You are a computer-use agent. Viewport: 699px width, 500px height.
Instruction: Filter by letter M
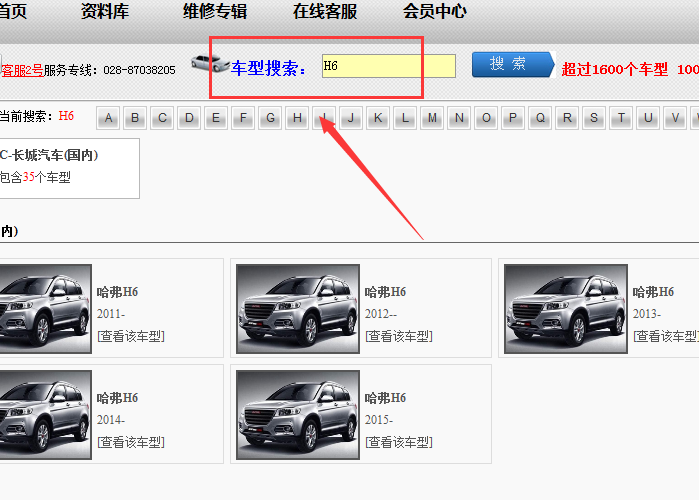[x=432, y=118]
